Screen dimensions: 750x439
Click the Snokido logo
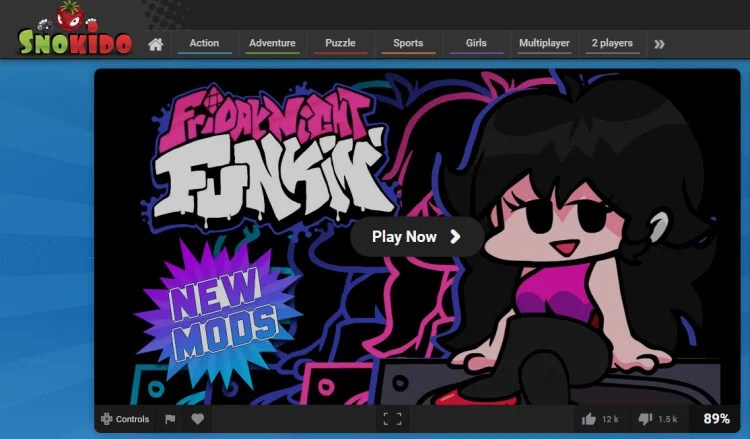click(x=74, y=29)
